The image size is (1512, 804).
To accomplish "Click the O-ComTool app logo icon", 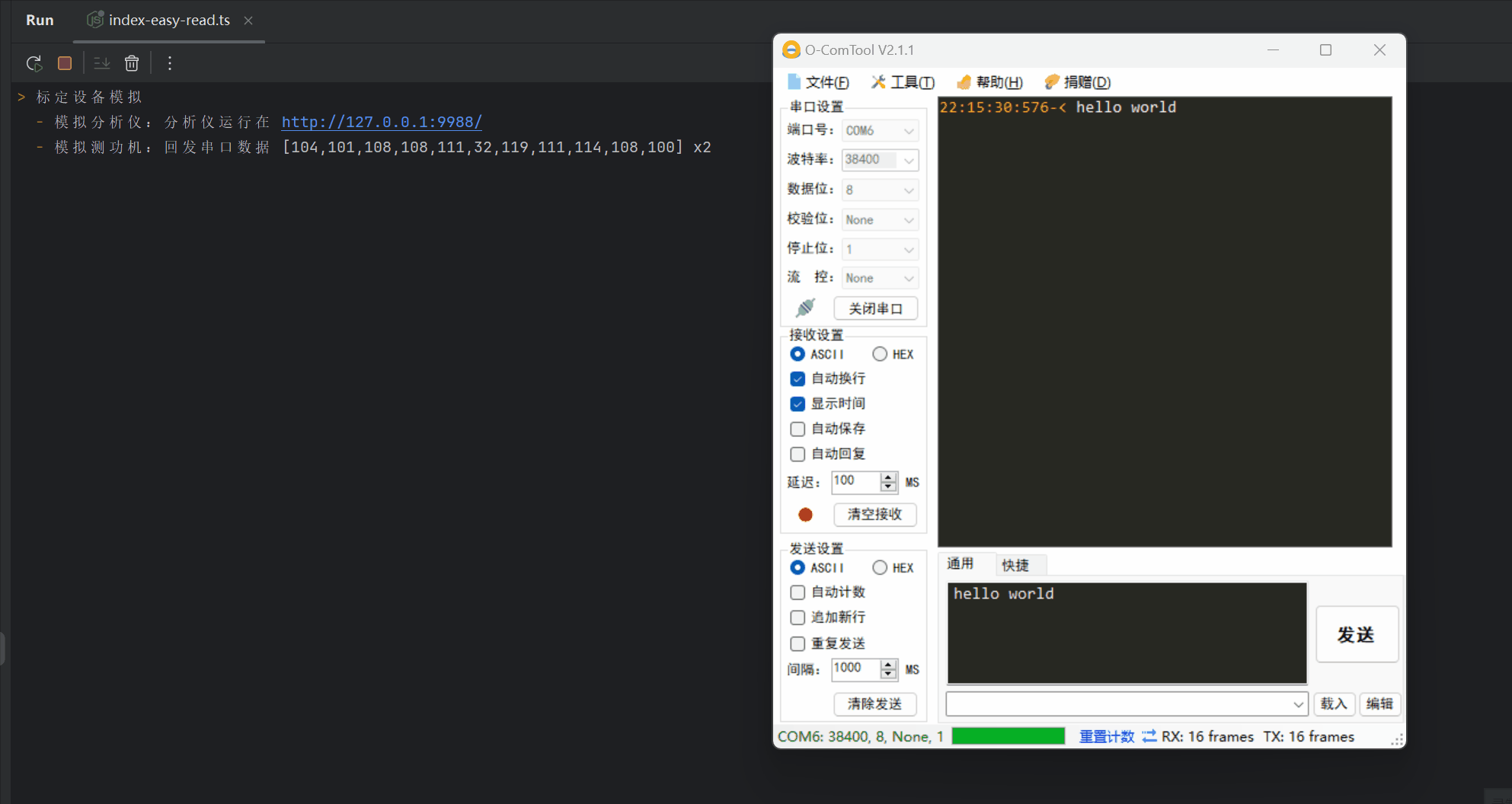I will (791, 49).
